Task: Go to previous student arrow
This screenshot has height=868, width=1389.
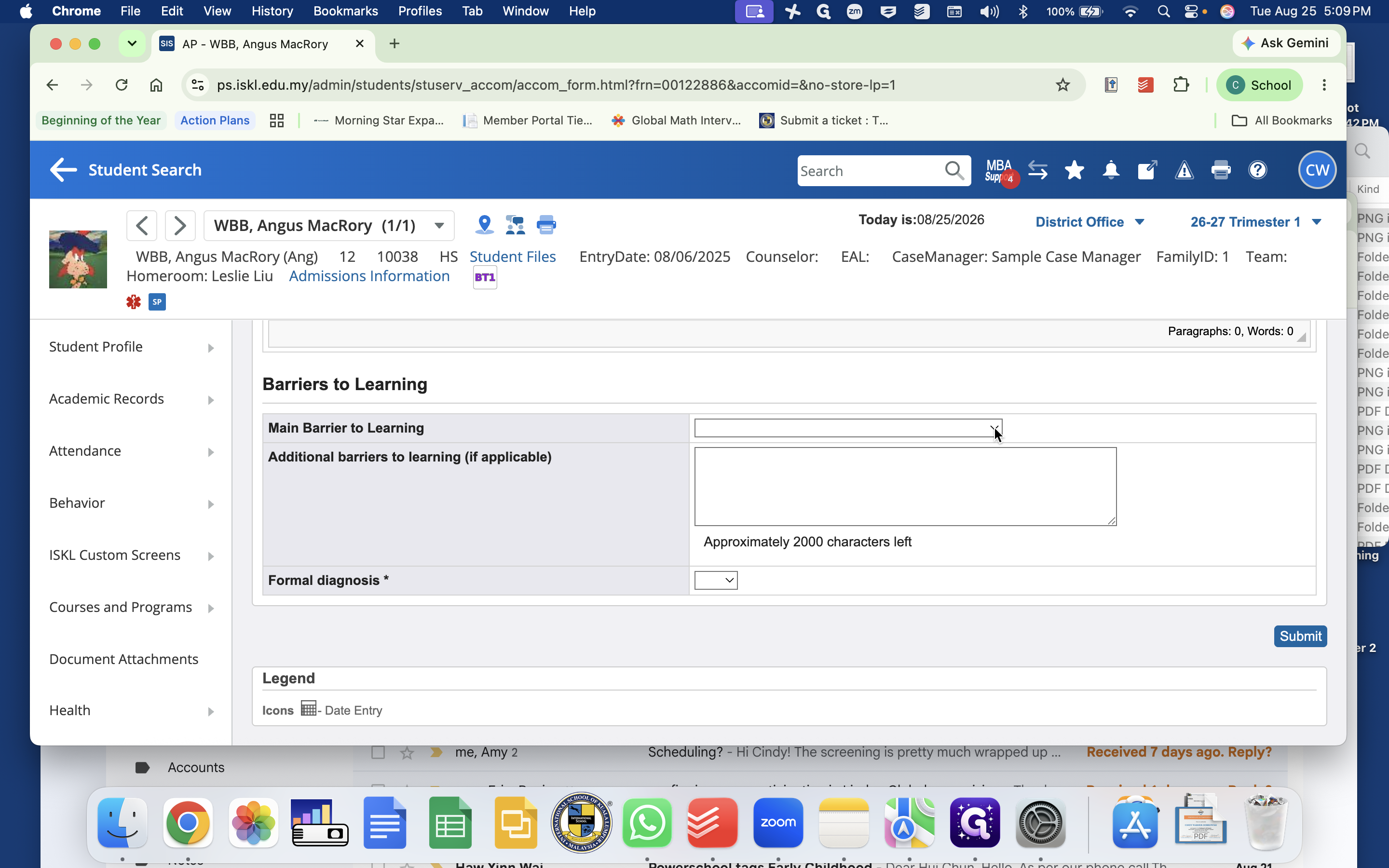Action: coord(142,225)
